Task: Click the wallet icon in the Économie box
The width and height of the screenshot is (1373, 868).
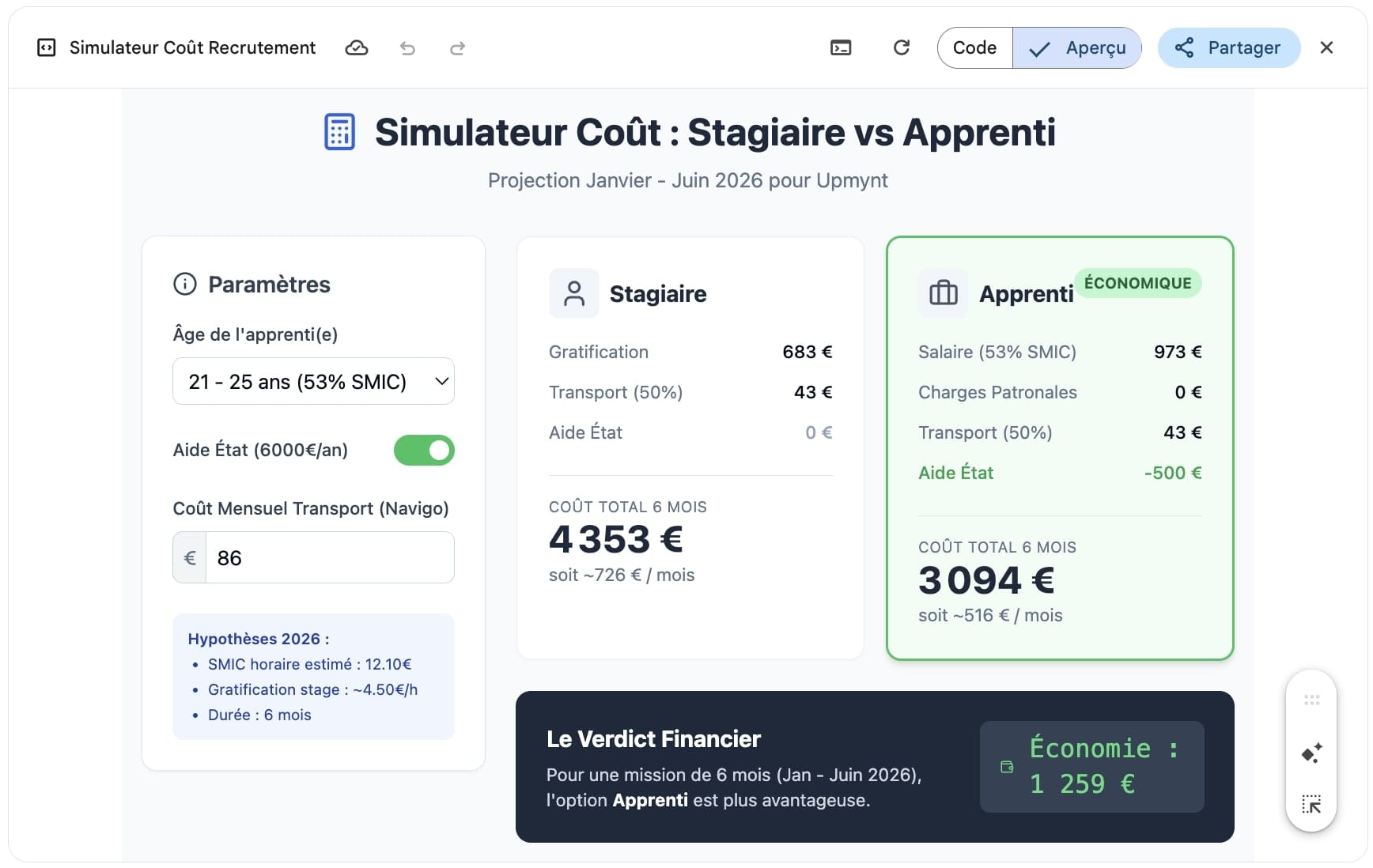Action: point(1007,767)
